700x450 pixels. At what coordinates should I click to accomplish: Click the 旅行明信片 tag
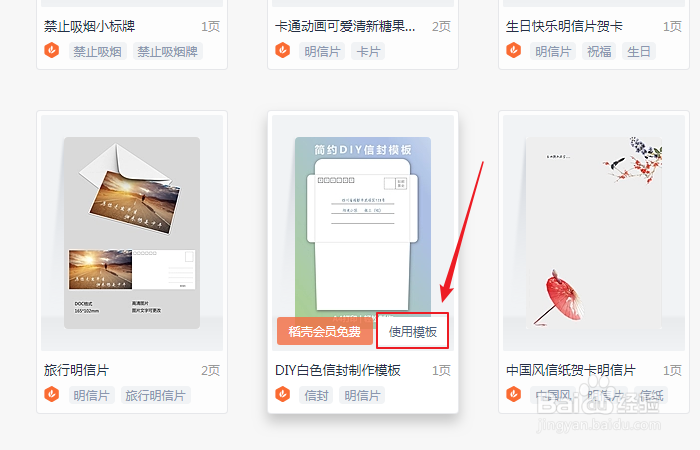point(155,395)
